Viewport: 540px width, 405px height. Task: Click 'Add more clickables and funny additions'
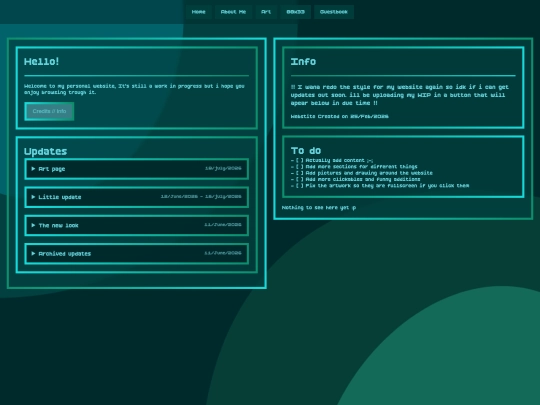pos(355,179)
